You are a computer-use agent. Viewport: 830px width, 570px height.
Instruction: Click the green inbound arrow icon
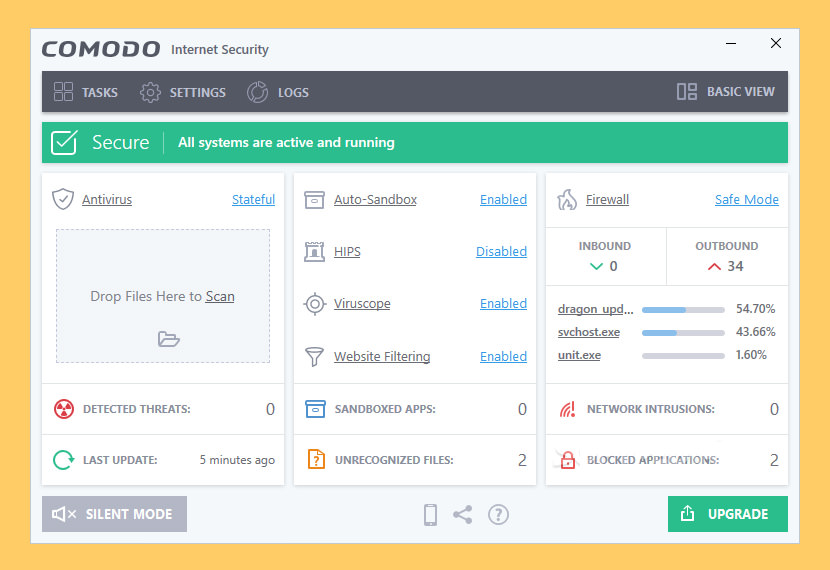point(597,266)
